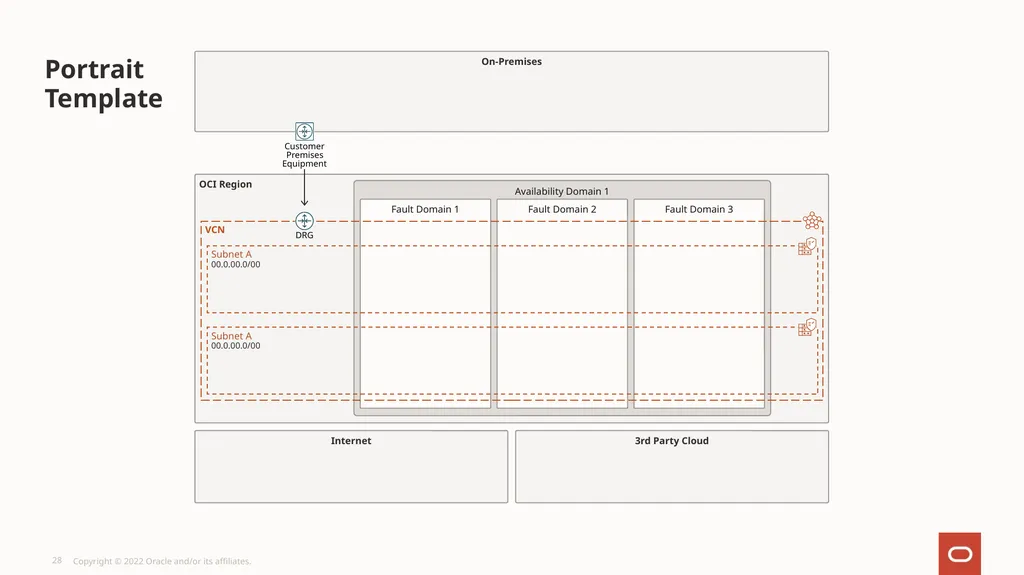
Task: Select the upper subnet's security list icon
Action: coord(808,246)
